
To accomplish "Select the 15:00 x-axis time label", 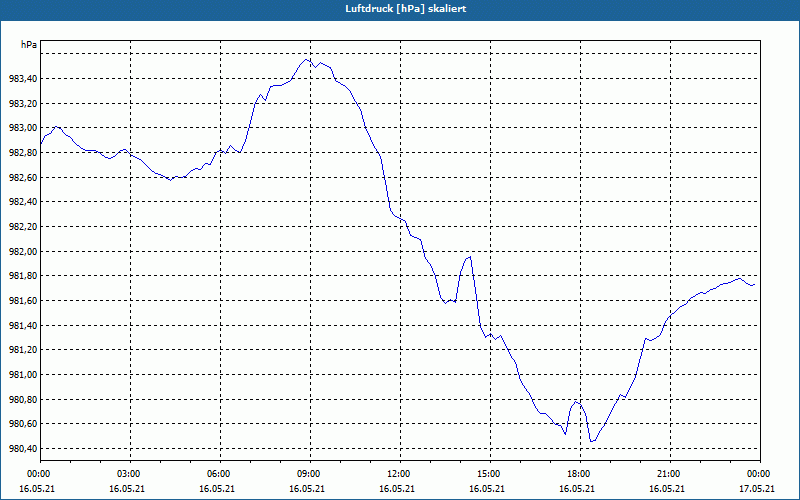I will pos(490,474).
